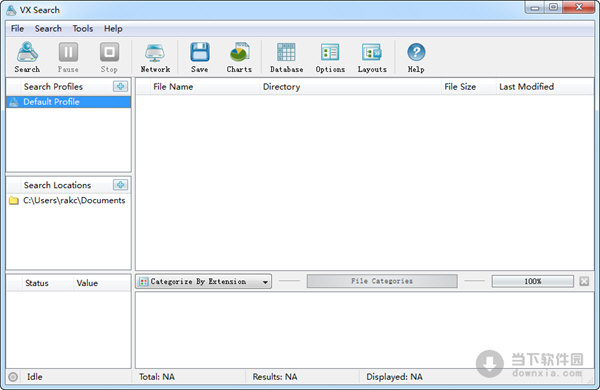Click the blue Help question mark icon
The width and height of the screenshot is (600, 390).
[x=416, y=52]
